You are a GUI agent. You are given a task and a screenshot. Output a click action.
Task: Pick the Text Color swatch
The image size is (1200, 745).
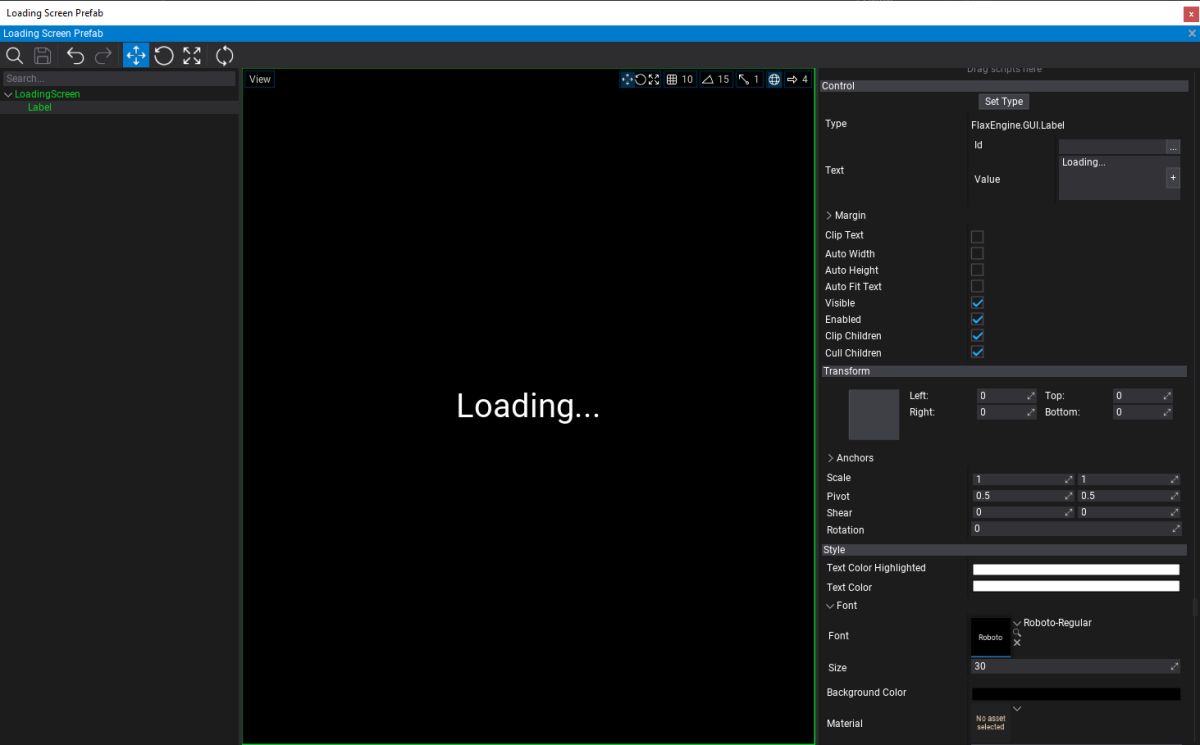[1076, 586]
